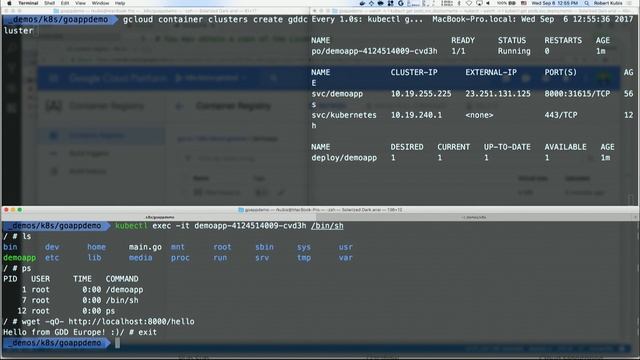
Task: Open the Window menu
Action: [x=100, y=3]
